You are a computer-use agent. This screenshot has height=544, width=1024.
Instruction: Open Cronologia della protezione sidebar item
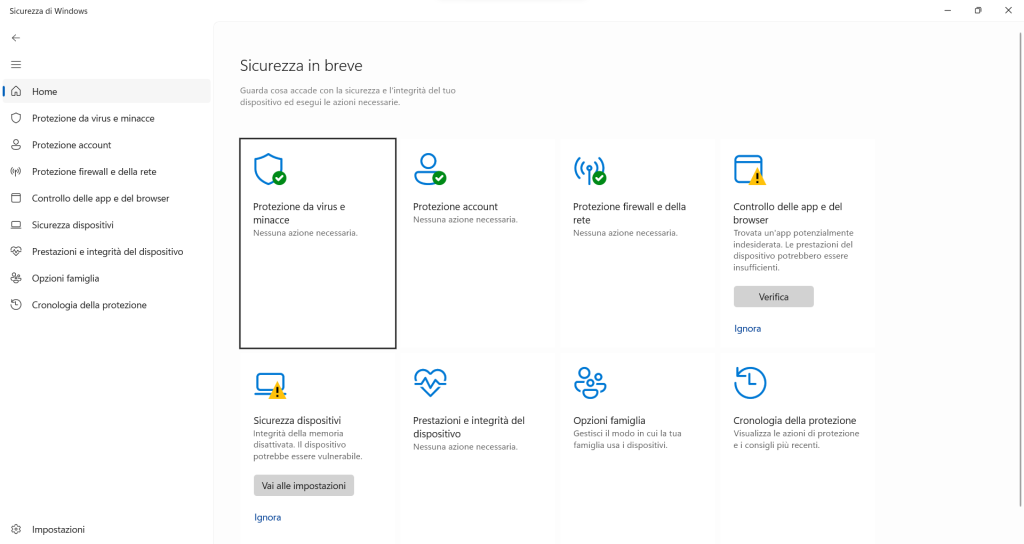(x=107, y=305)
